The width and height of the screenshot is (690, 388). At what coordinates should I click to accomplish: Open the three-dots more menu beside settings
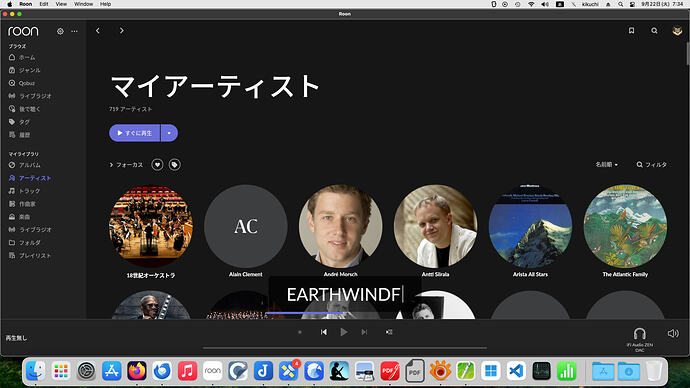pyautogui.click(x=74, y=31)
